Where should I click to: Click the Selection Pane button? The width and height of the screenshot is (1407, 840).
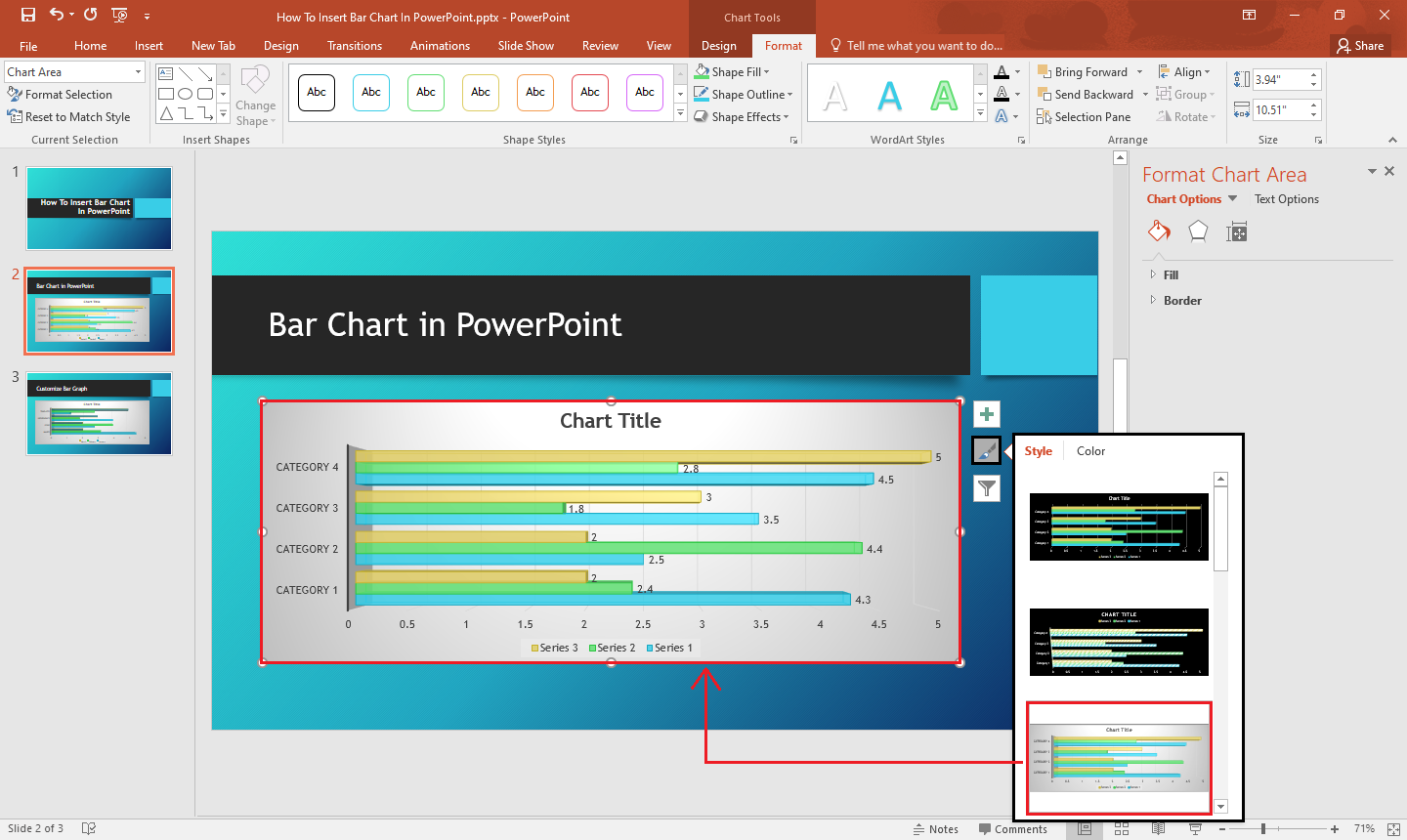point(1084,117)
